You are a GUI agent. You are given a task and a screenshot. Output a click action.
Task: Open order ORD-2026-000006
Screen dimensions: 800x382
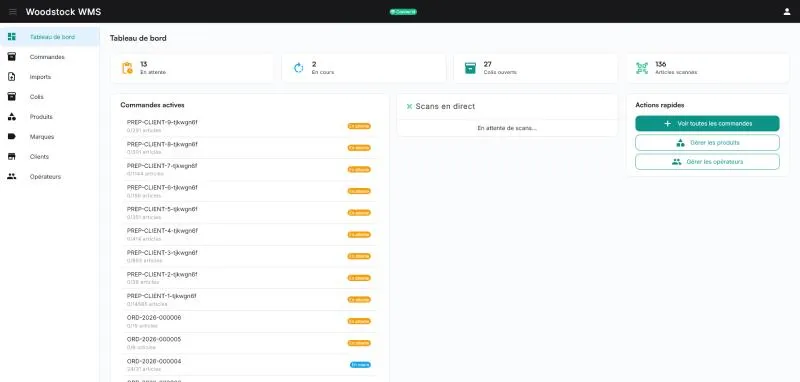(249, 321)
